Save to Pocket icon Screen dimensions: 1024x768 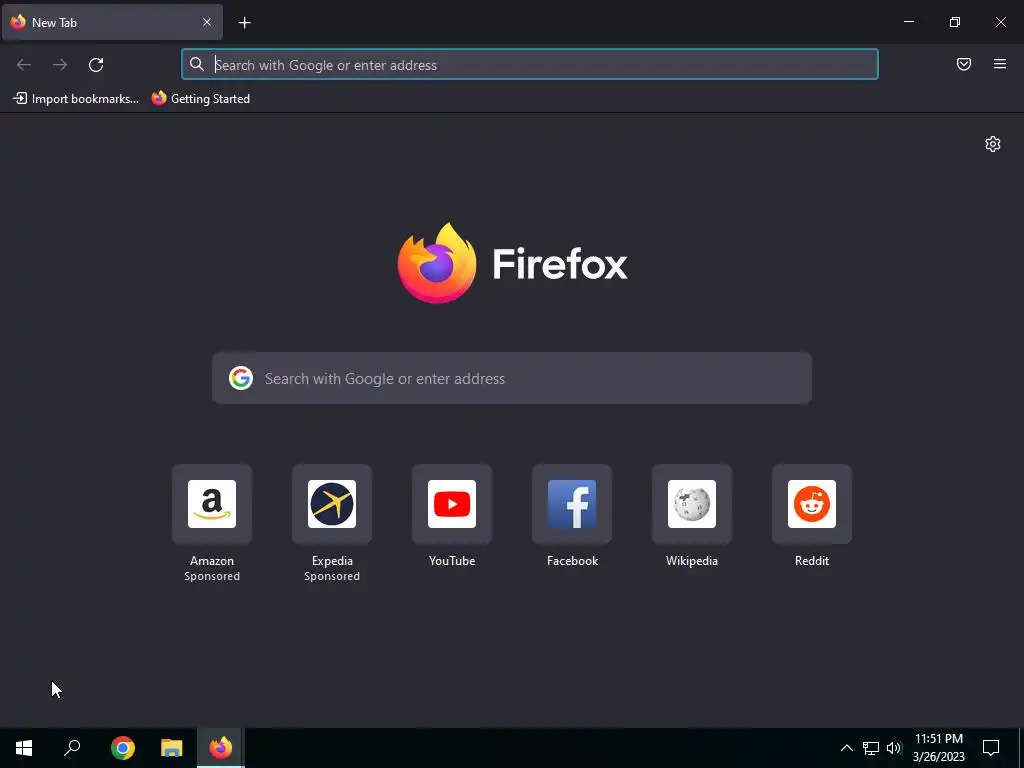964,64
